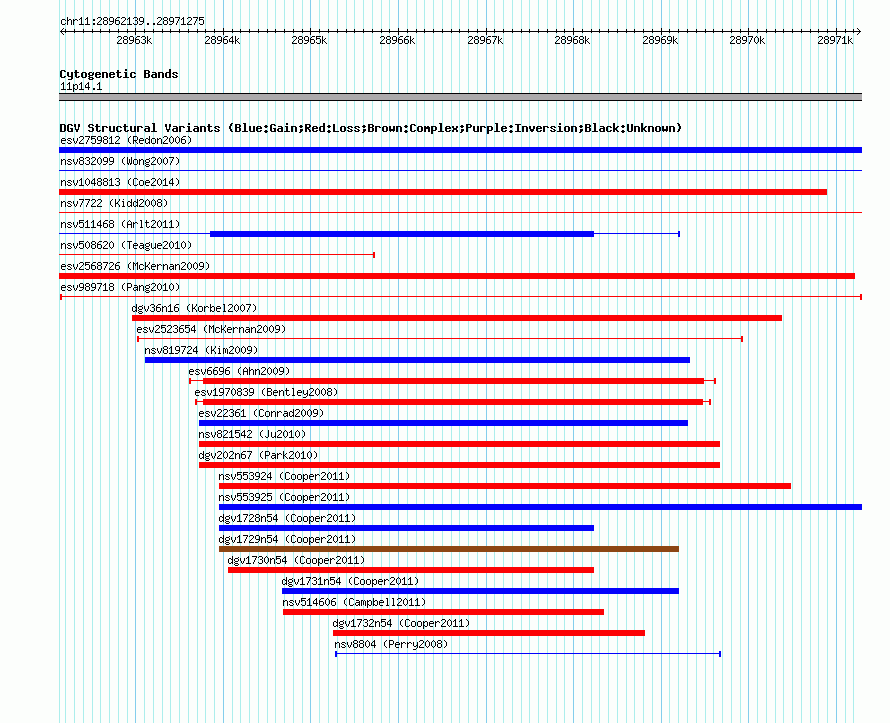The image size is (890, 723).
Task: Select the brown complex dgv1729n54 bar
Action: (449, 549)
